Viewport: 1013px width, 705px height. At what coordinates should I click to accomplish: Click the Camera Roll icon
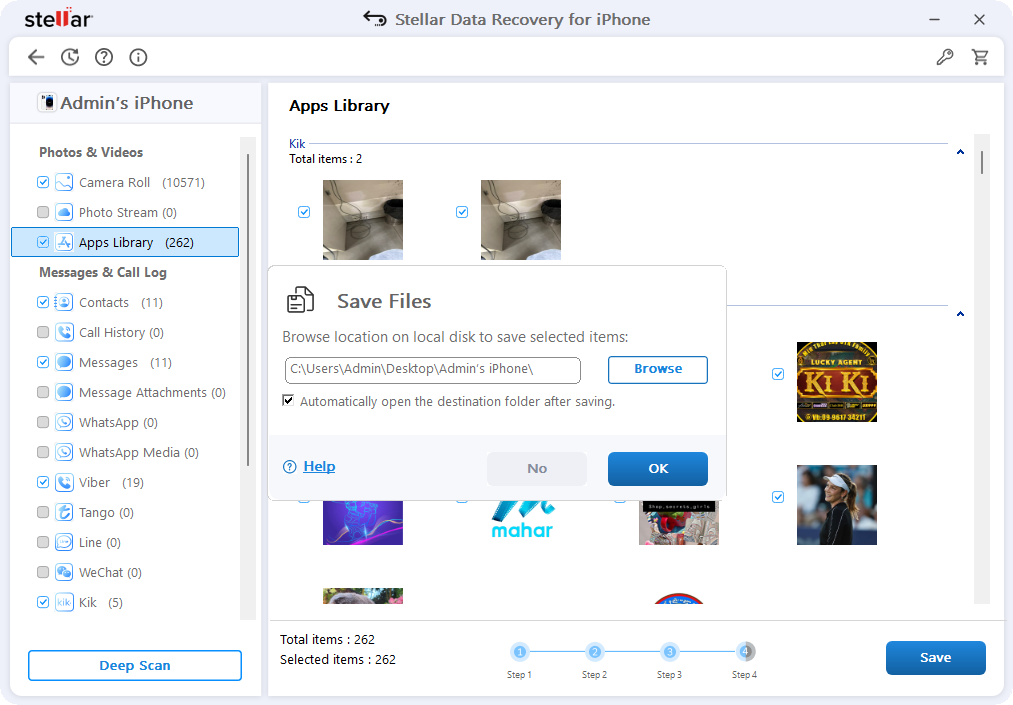[x=64, y=182]
